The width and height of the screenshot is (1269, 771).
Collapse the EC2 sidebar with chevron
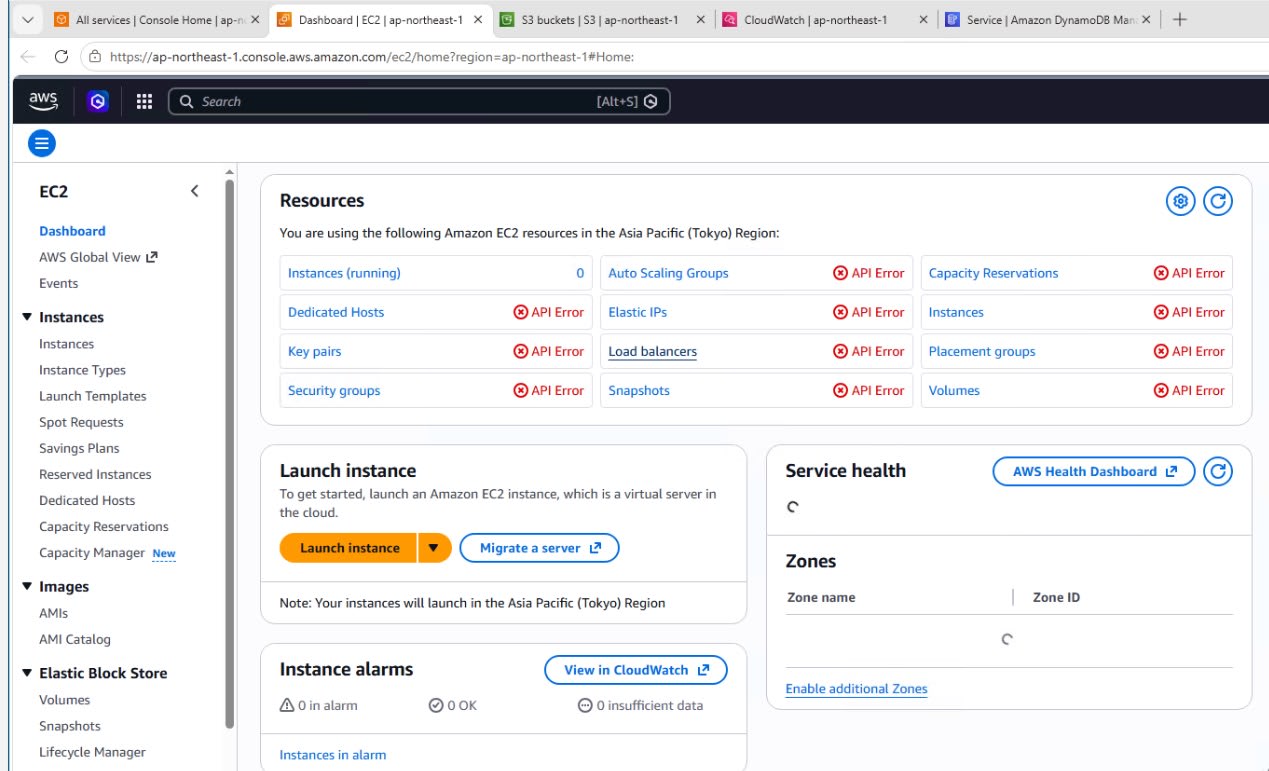pyautogui.click(x=195, y=191)
